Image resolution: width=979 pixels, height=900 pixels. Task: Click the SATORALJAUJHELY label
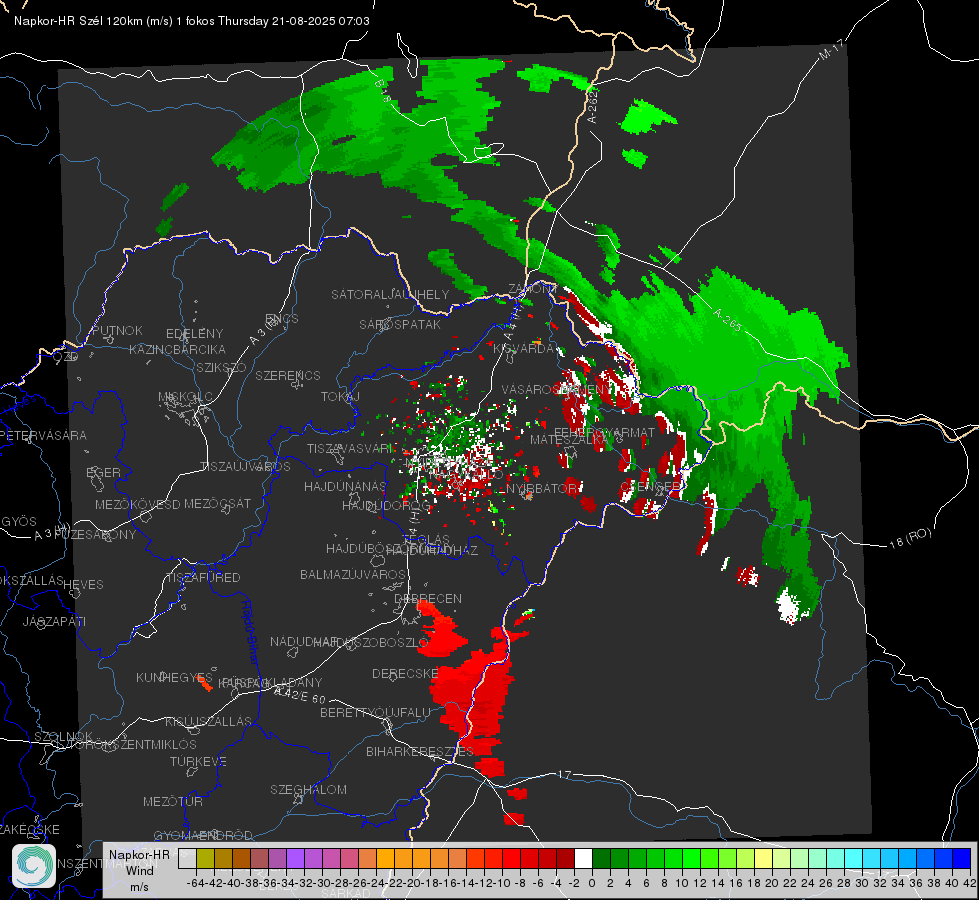[x=390, y=294]
